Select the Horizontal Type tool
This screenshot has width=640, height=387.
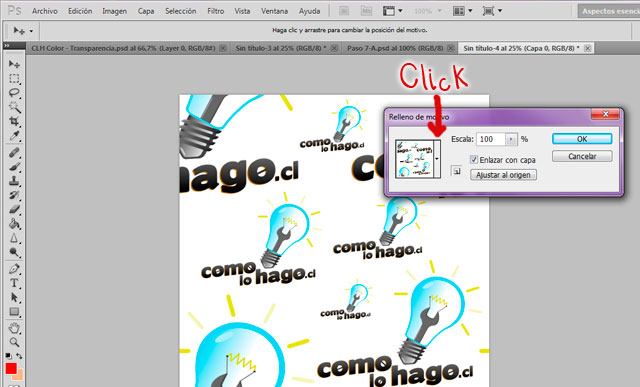pyautogui.click(x=14, y=283)
